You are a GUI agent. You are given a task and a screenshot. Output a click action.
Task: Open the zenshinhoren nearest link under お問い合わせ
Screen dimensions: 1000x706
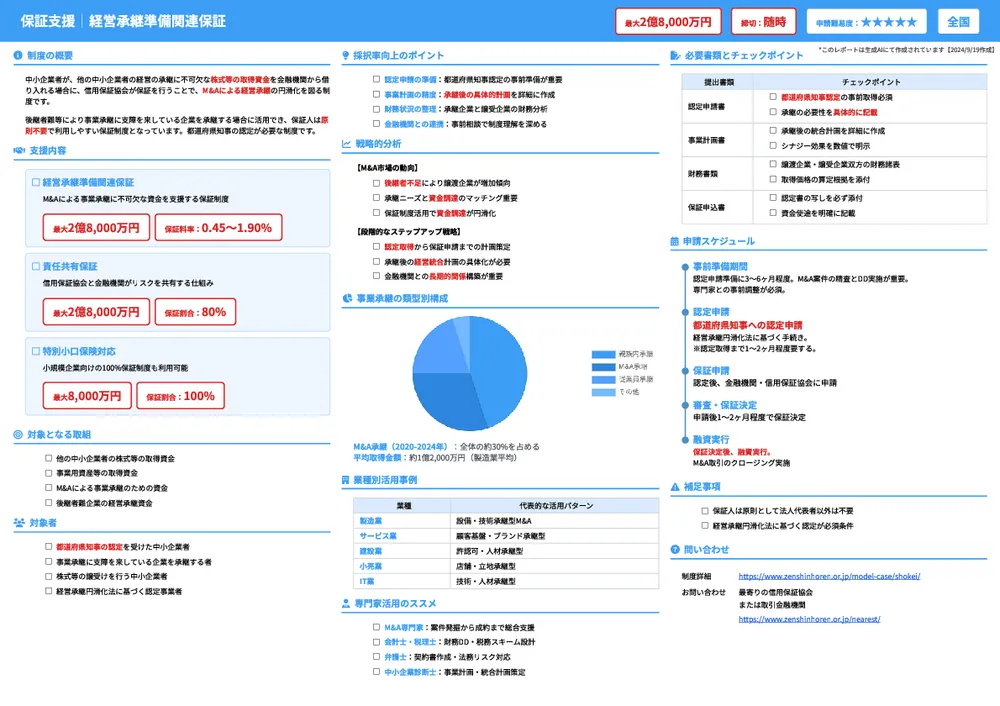coord(808,618)
